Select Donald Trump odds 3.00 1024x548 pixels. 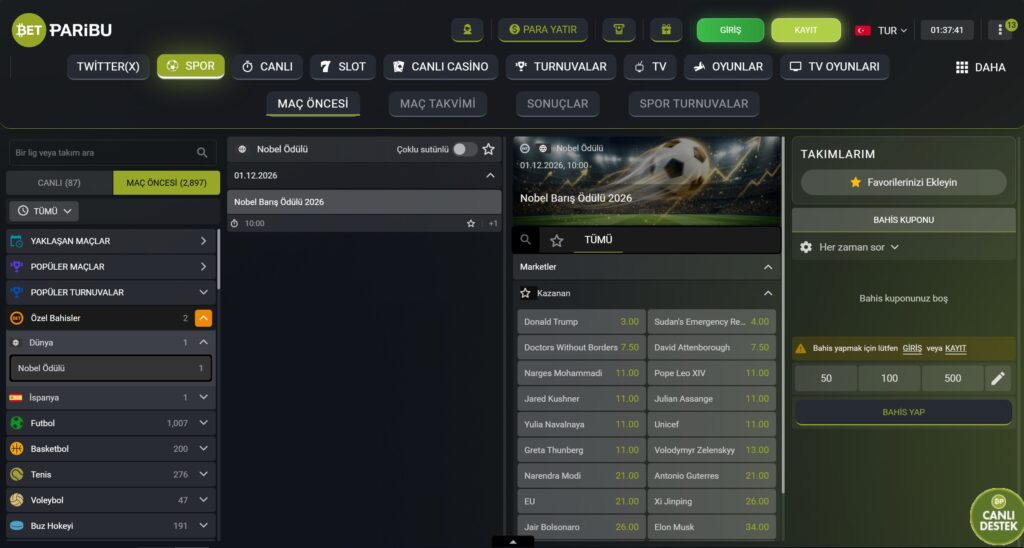pos(581,322)
